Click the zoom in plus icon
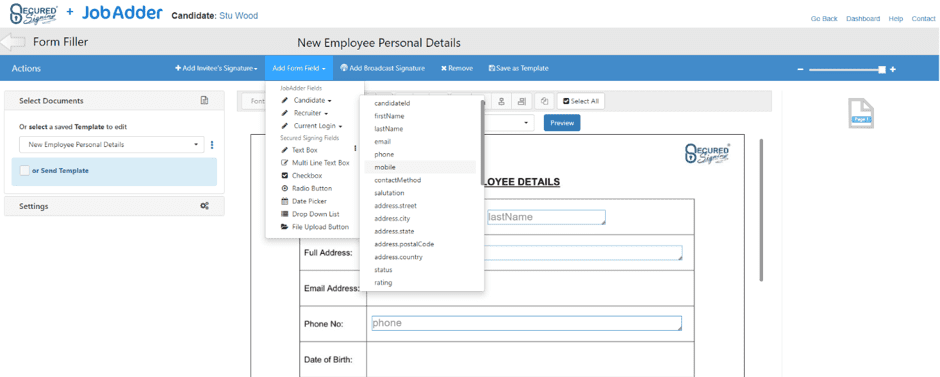Viewport: 940px width, 377px height. click(893, 70)
